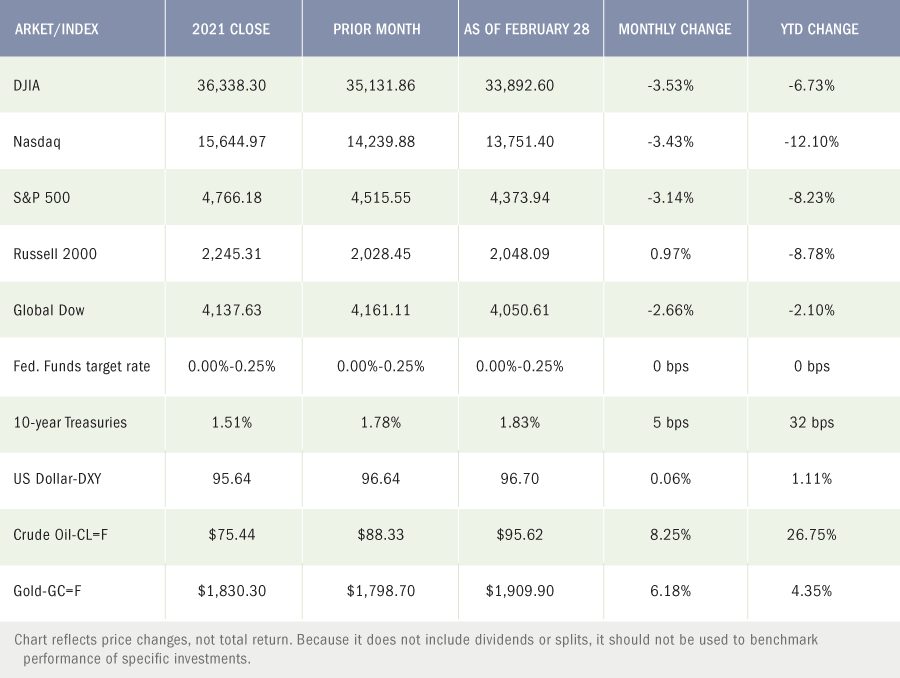The image size is (900, 678).
Task: Click Global Dow YTD change "-2.10%"
Action: (812, 310)
